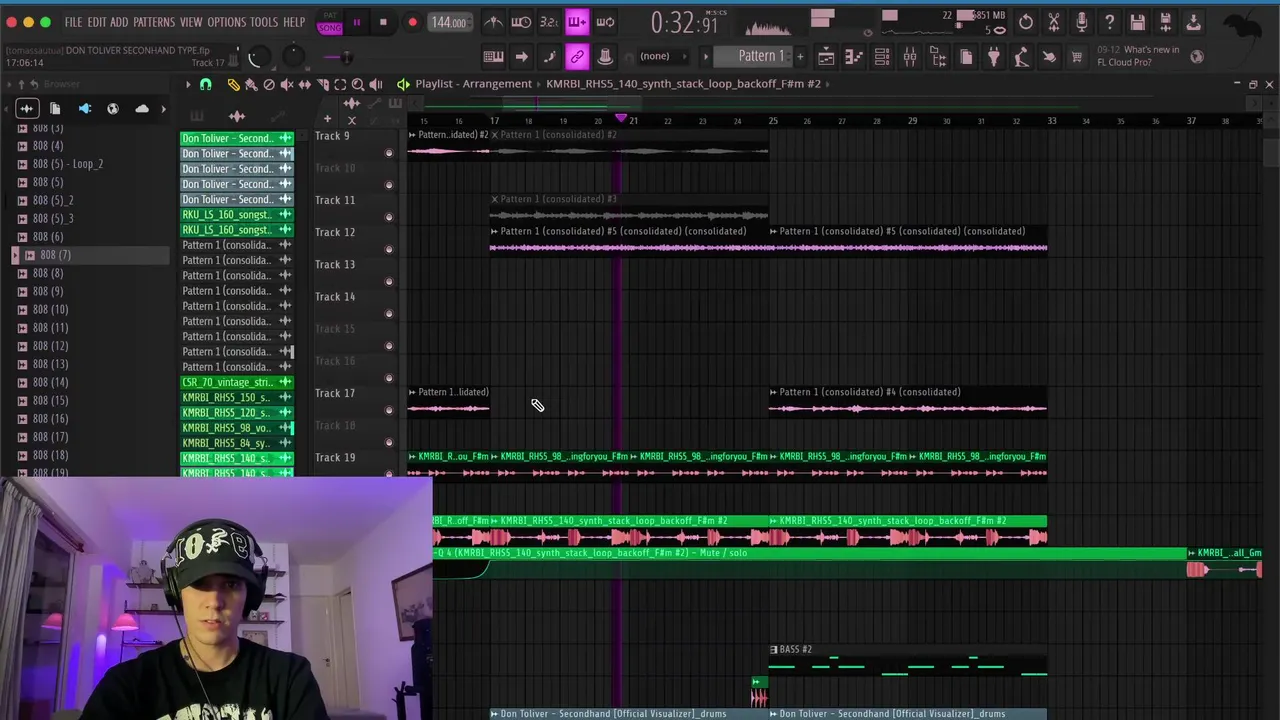The width and height of the screenshot is (1280, 720).
Task: Select the CSR_70_vintage_stri picker entry
Action: pos(237,382)
